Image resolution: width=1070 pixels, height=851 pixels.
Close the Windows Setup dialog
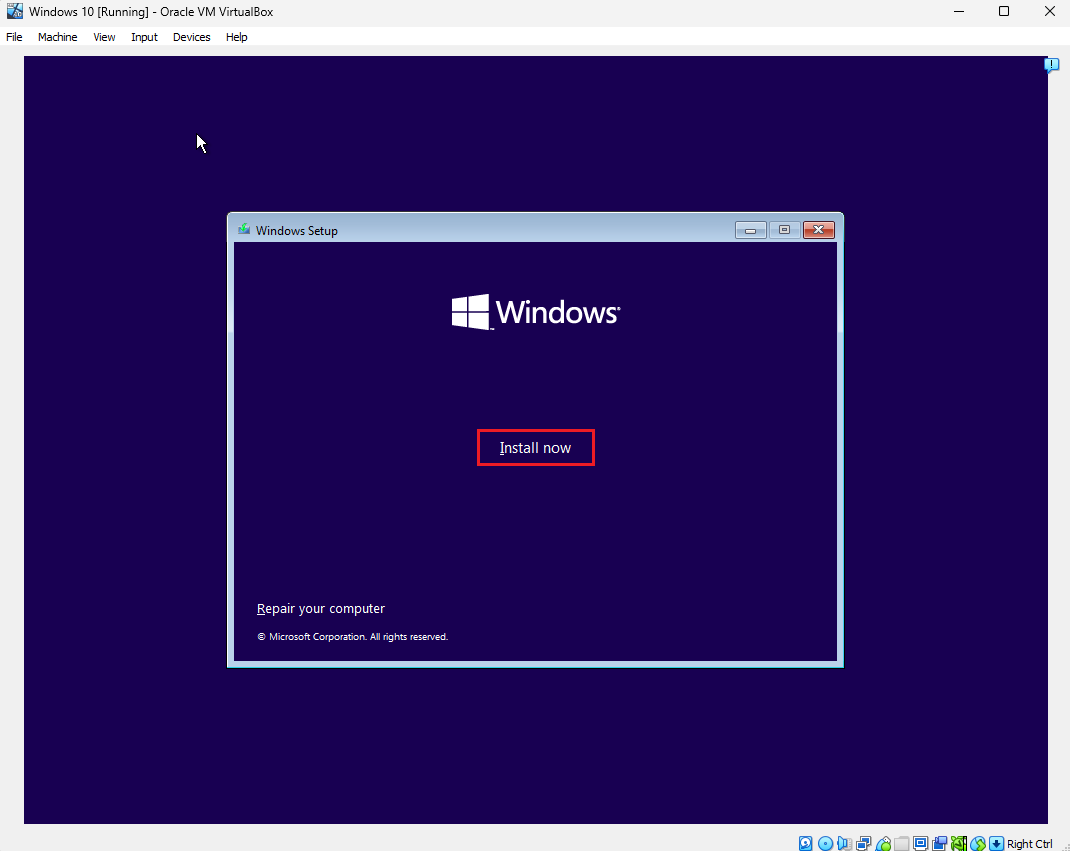click(x=819, y=230)
